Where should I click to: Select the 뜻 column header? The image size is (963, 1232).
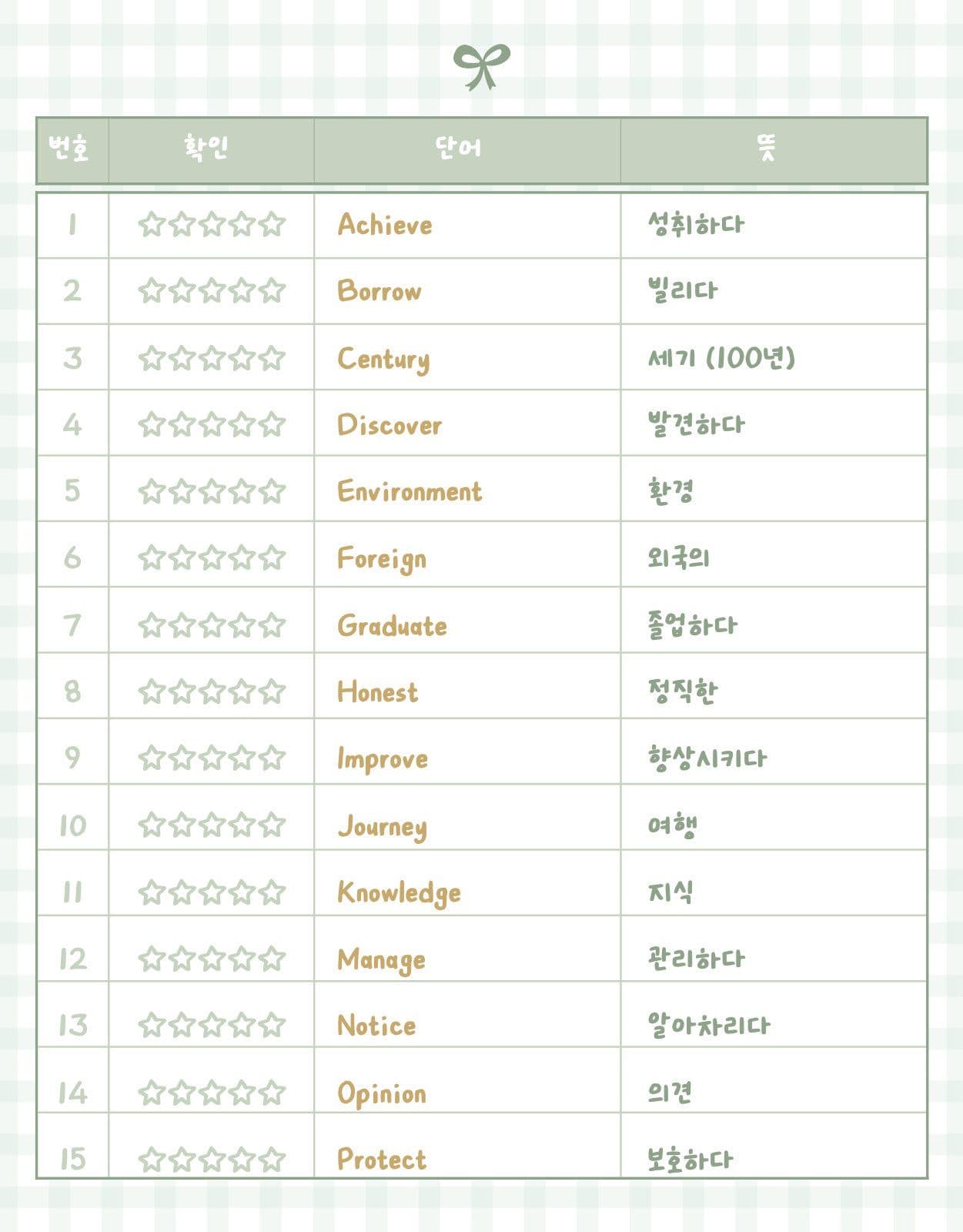tap(767, 147)
